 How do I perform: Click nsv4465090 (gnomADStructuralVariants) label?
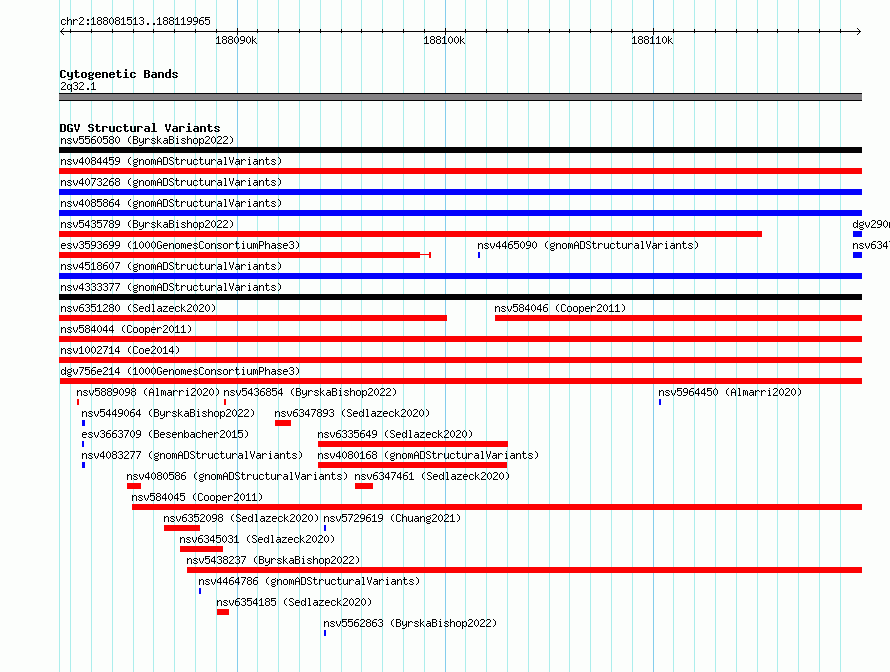(x=588, y=245)
